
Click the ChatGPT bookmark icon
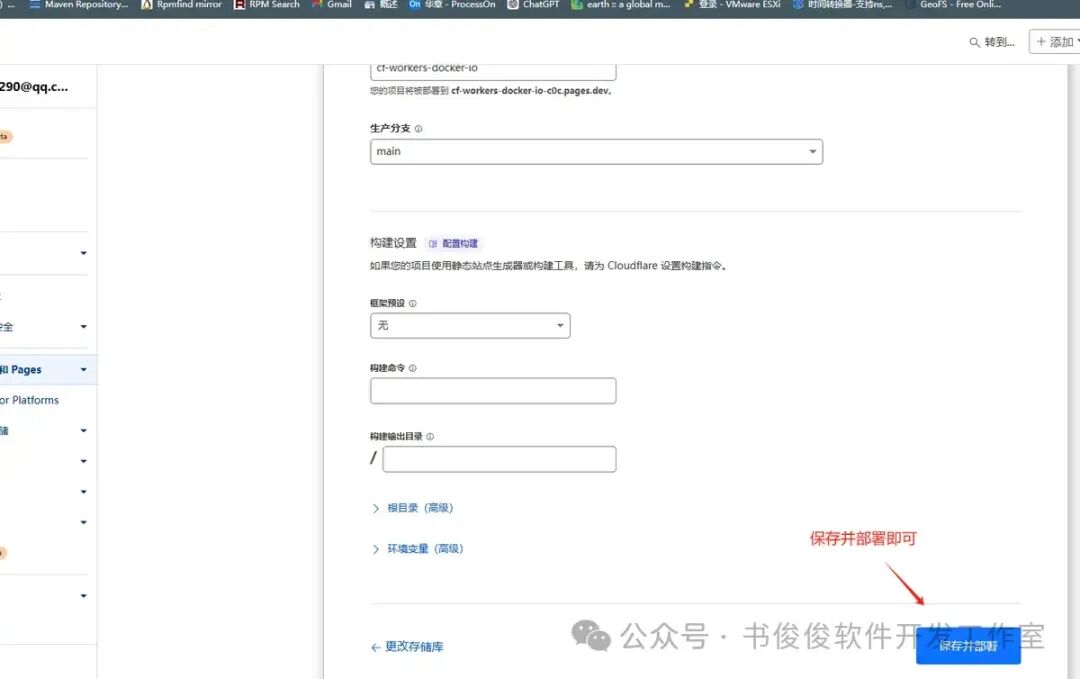pyautogui.click(x=512, y=4)
